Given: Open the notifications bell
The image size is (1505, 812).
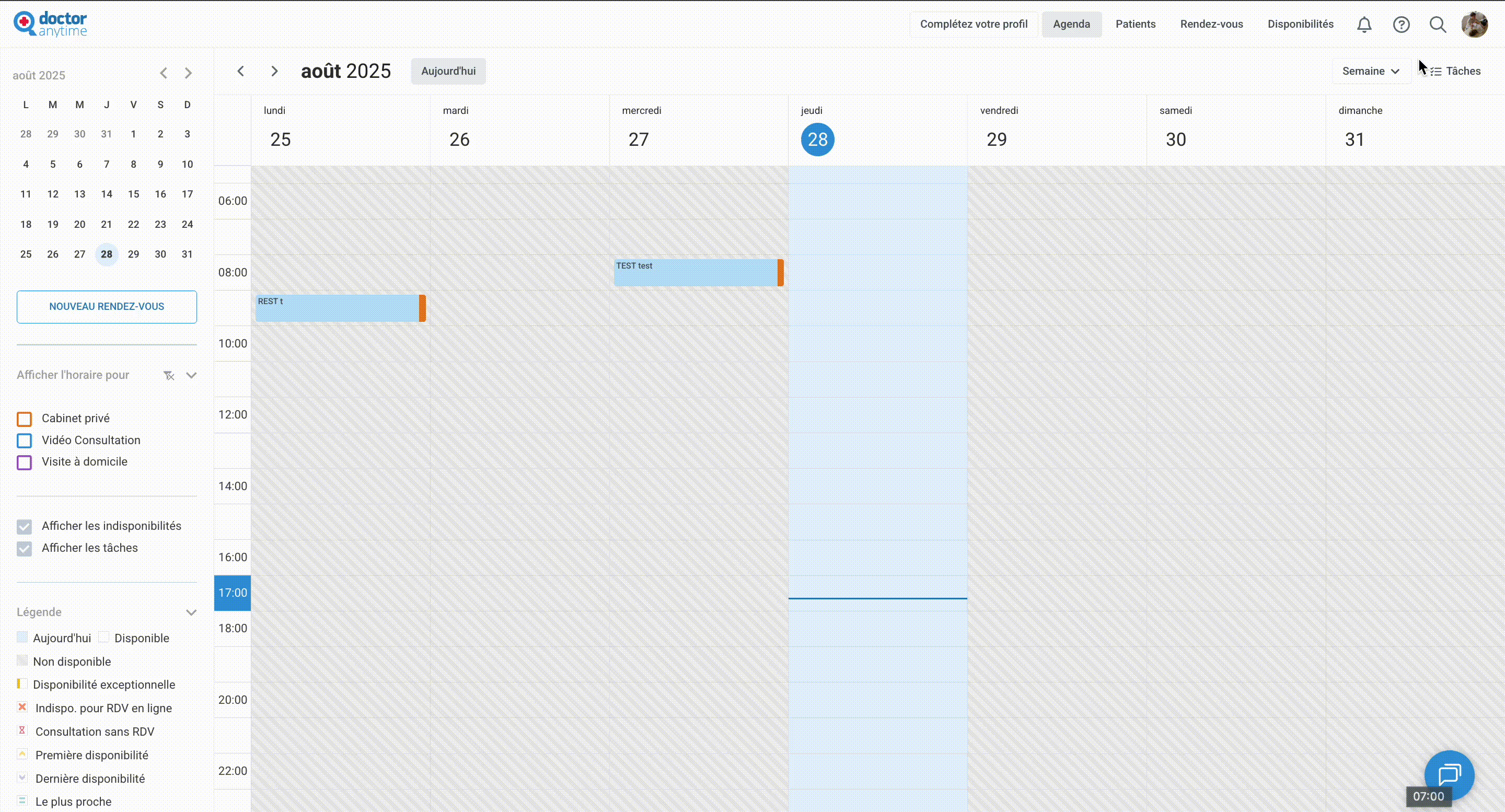Looking at the screenshot, I should [x=1364, y=25].
